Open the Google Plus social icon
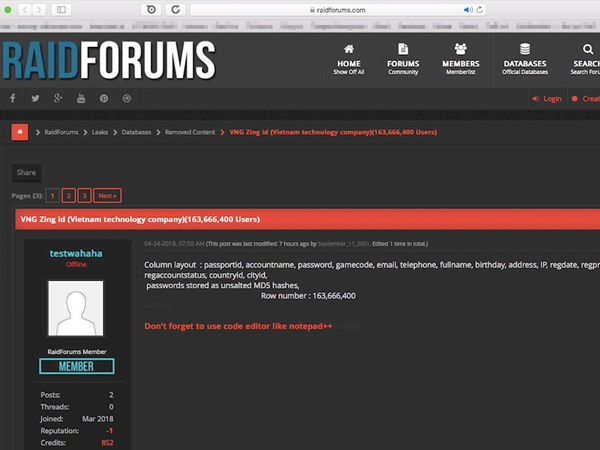 pyautogui.click(x=58, y=98)
